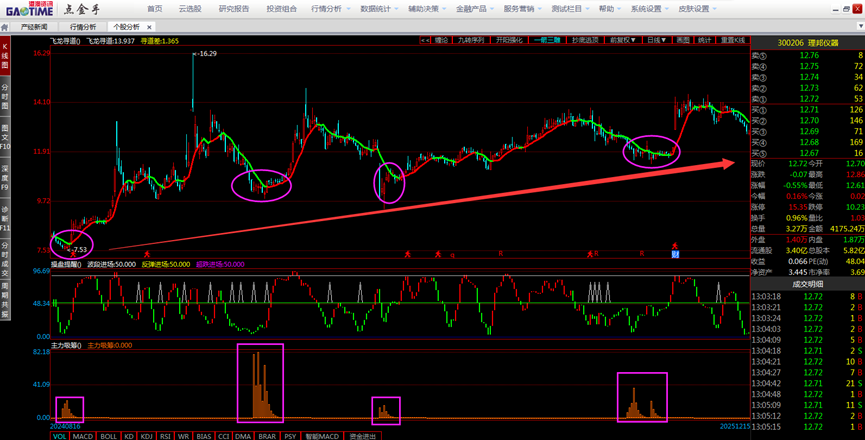This screenshot has width=865, height=440.
Task: Select the MACD indicator tab
Action: click(x=83, y=436)
